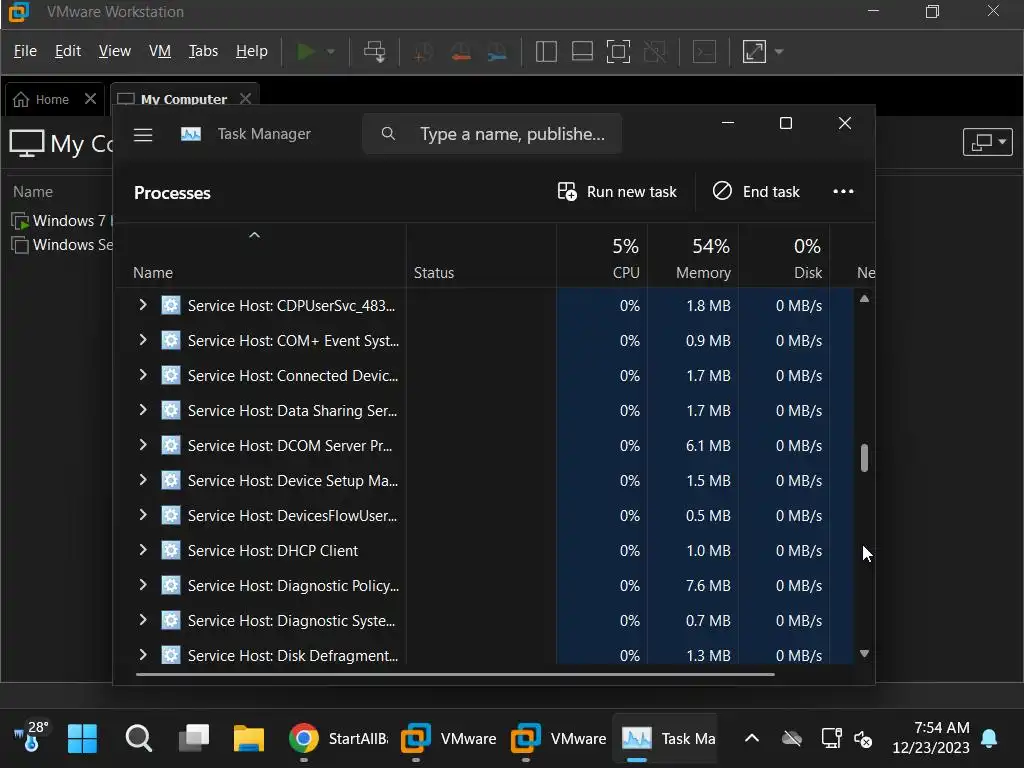Viewport: 1024px width, 768px height.
Task: Select Windows 7 VM in VMware library list
Action: coord(63,221)
